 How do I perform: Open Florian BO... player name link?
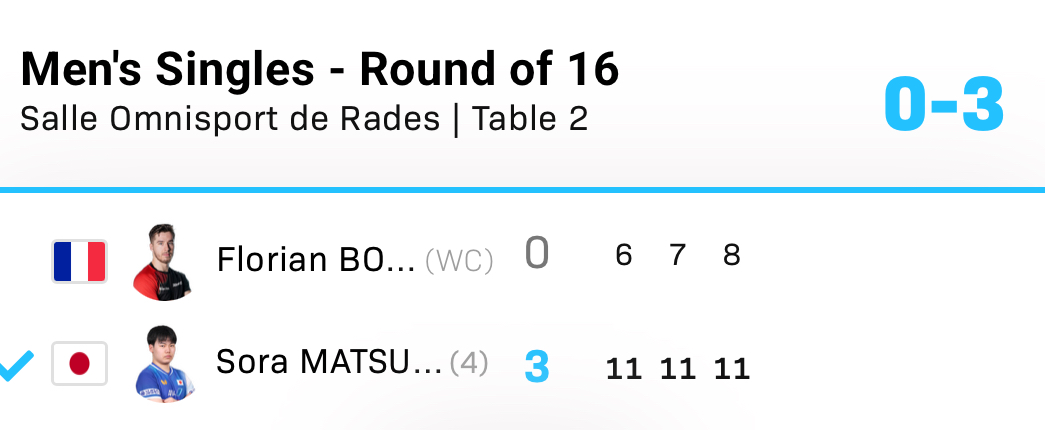pyautogui.click(x=316, y=260)
